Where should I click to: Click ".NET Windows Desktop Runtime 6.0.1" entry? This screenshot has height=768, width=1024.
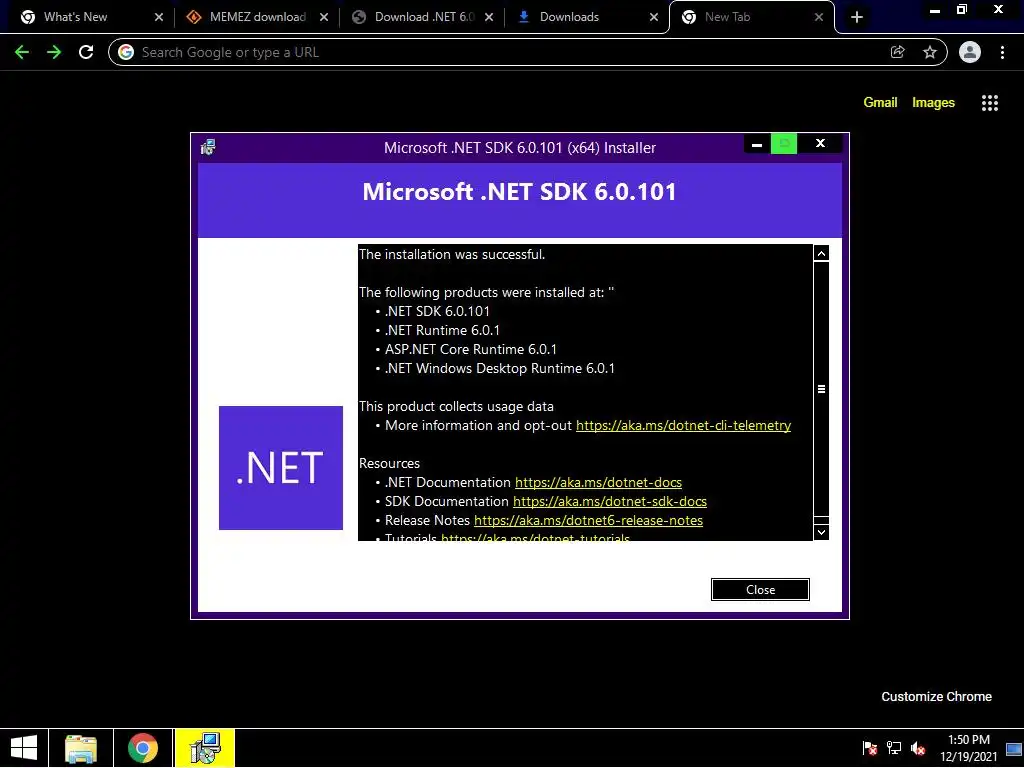500,368
